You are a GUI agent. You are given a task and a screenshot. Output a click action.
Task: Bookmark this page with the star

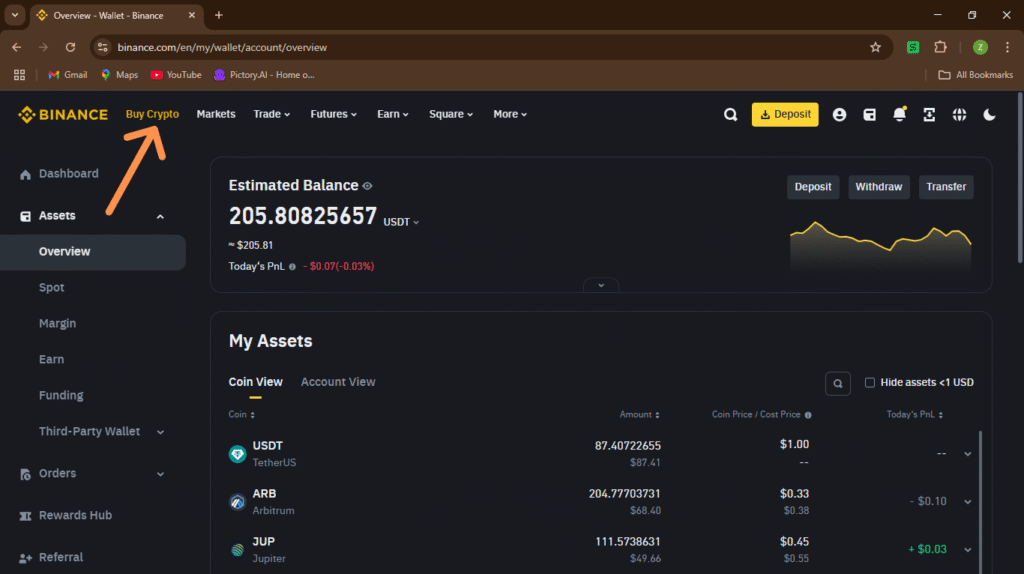coord(875,47)
